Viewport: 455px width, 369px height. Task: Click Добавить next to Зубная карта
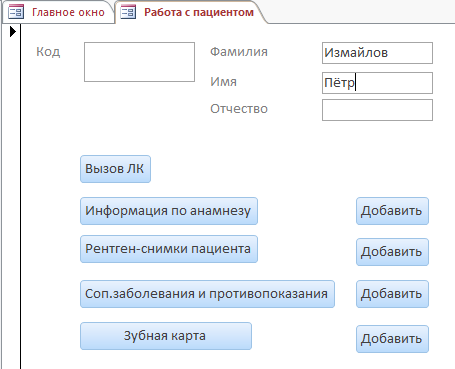392,339
